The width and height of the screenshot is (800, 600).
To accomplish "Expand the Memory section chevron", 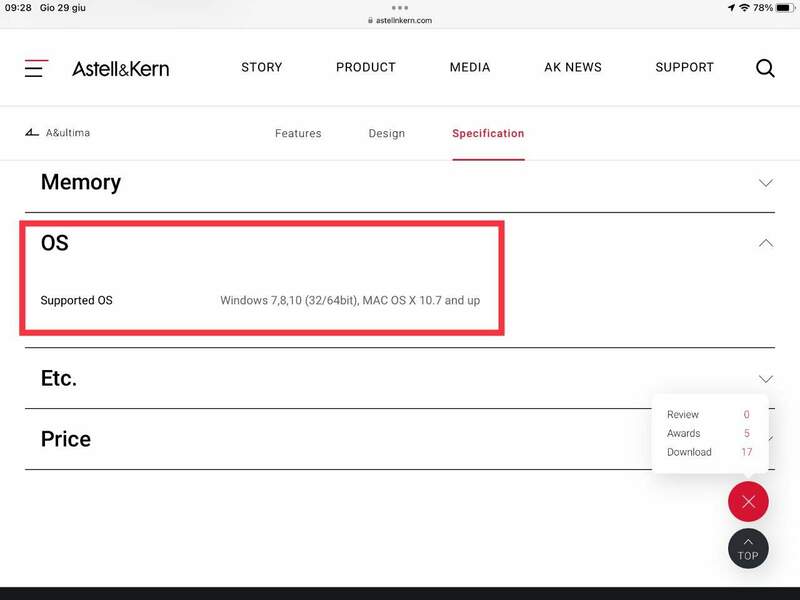I will click(x=765, y=183).
